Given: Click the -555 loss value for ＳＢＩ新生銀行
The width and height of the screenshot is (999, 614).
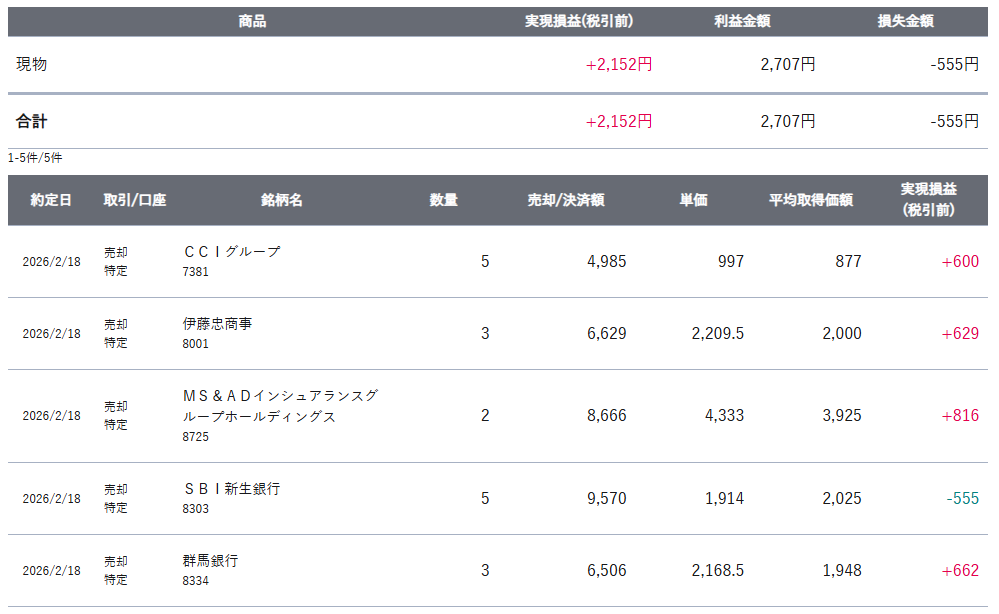Looking at the screenshot, I should [962, 498].
